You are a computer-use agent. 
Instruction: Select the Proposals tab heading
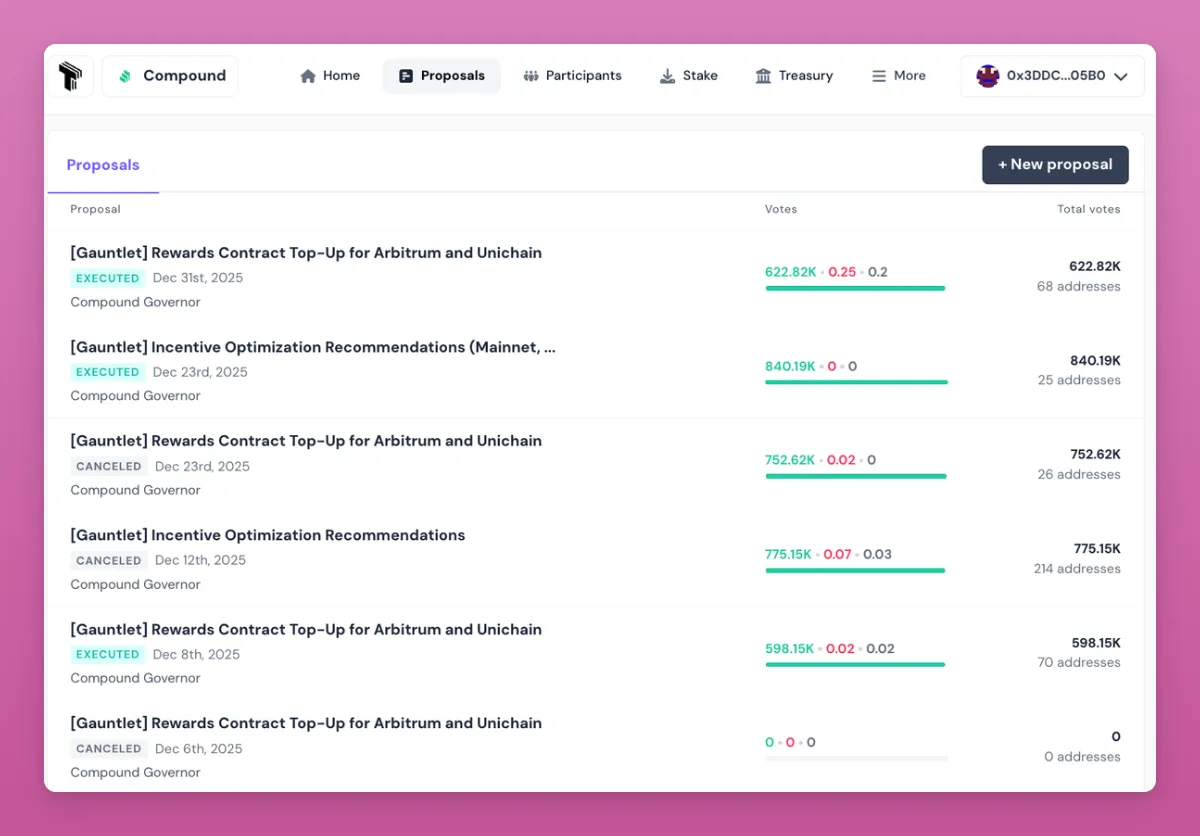click(103, 165)
